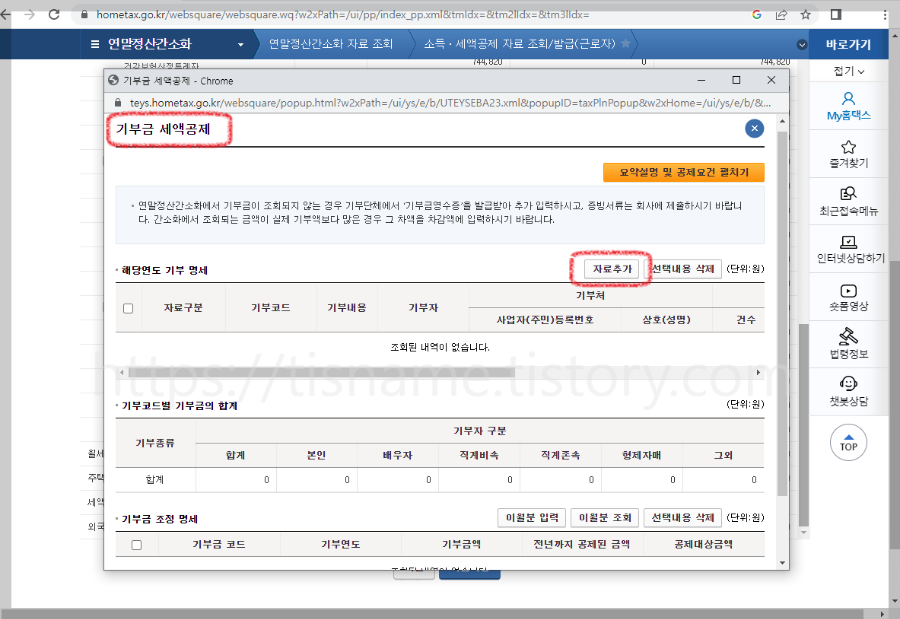Click the TOP arrow to scroll up

click(x=847, y=442)
